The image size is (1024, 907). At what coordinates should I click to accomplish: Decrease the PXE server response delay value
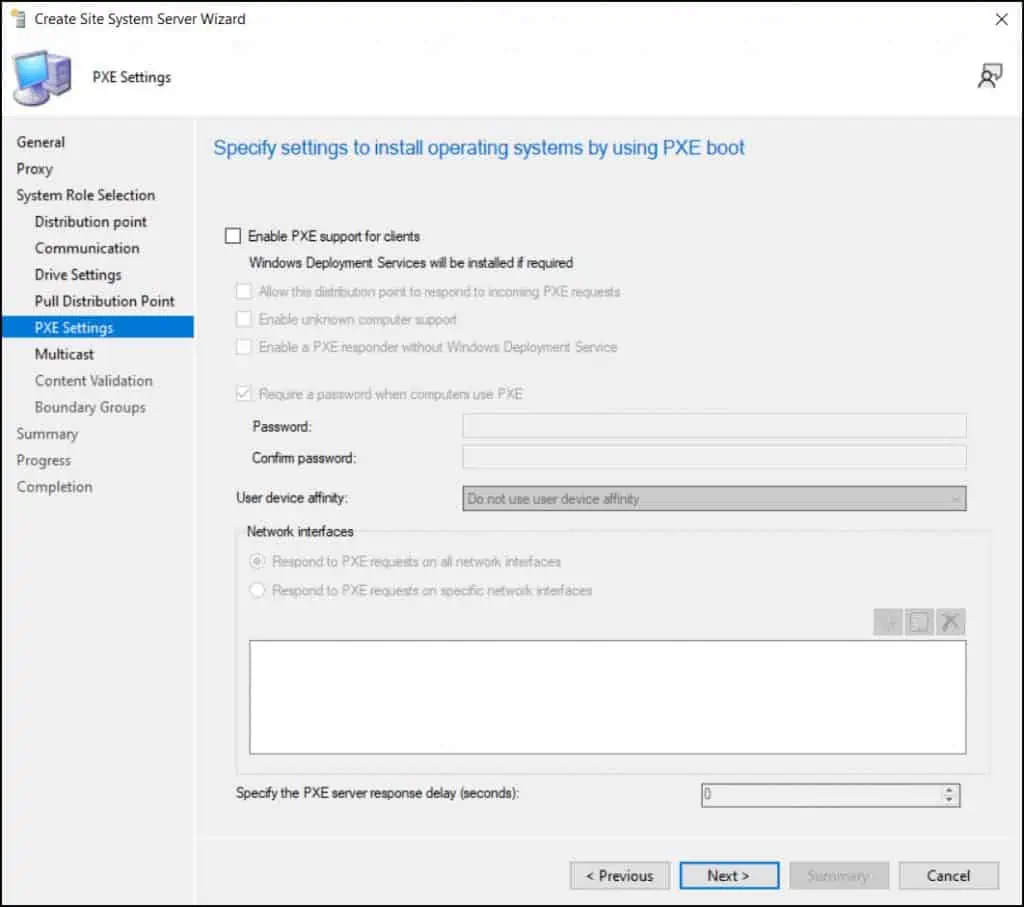click(x=948, y=800)
